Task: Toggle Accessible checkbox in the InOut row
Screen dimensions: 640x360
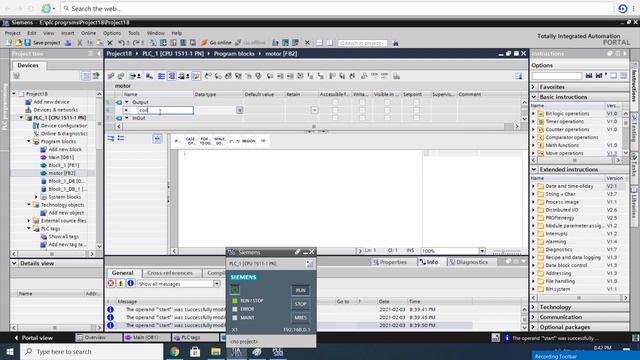Action: click(x=335, y=118)
